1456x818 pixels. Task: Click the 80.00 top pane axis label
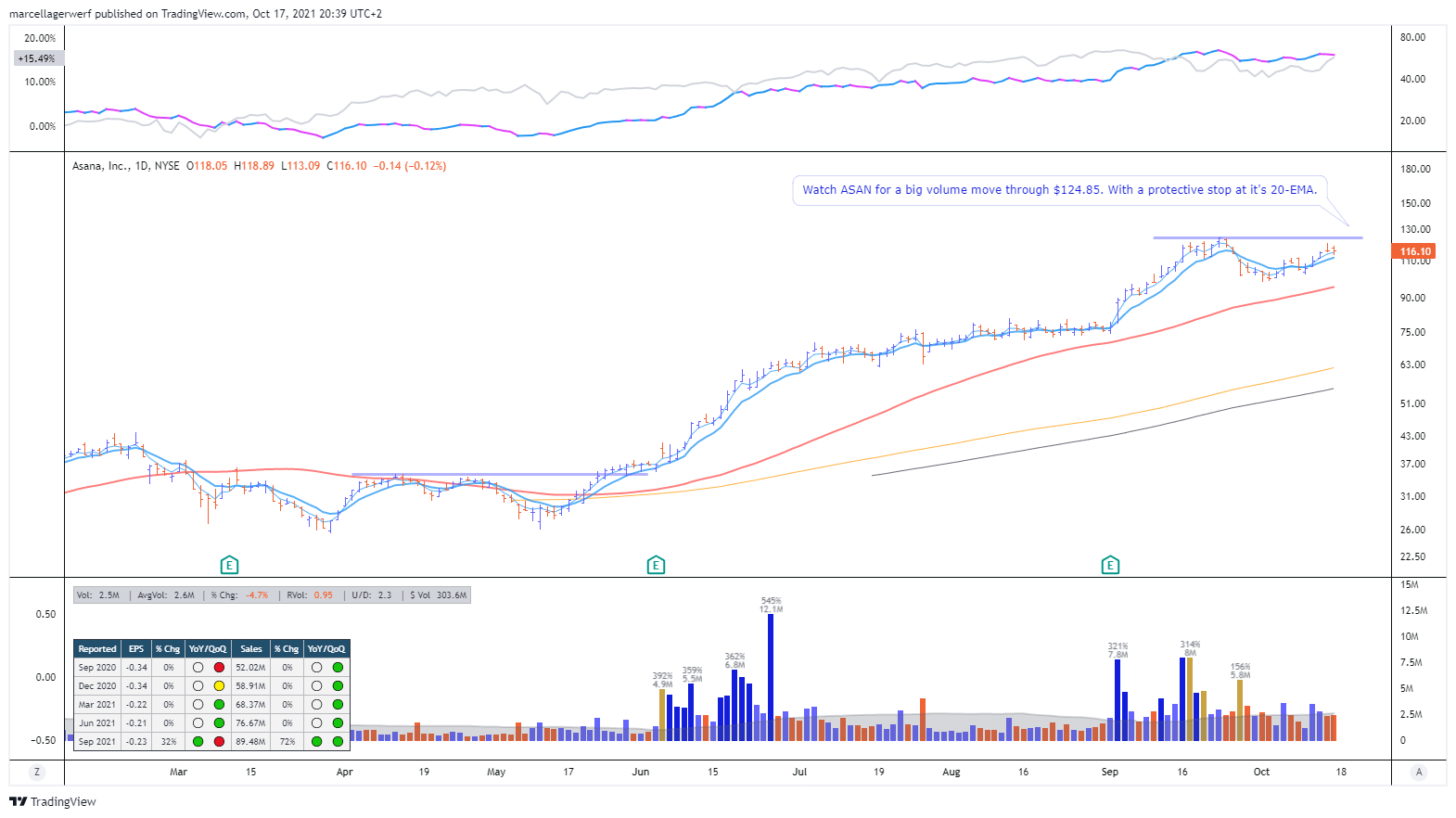tap(1412, 37)
